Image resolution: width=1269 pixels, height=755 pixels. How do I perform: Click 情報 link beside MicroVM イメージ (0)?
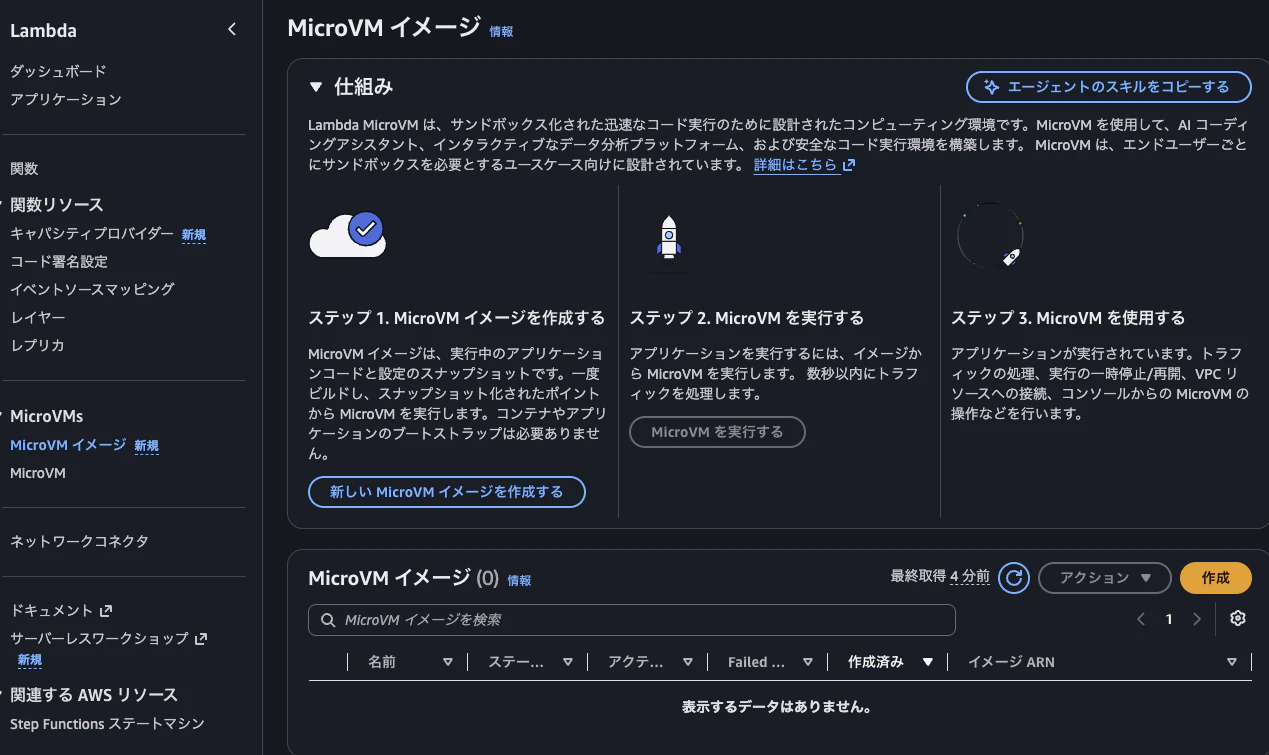point(519,580)
